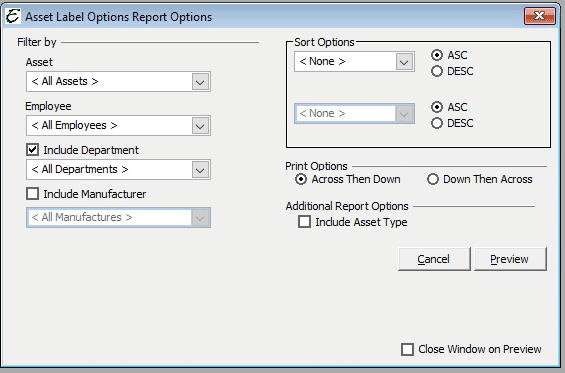
Task: Enable Close Window on Preview checkbox
Action: coord(408,349)
